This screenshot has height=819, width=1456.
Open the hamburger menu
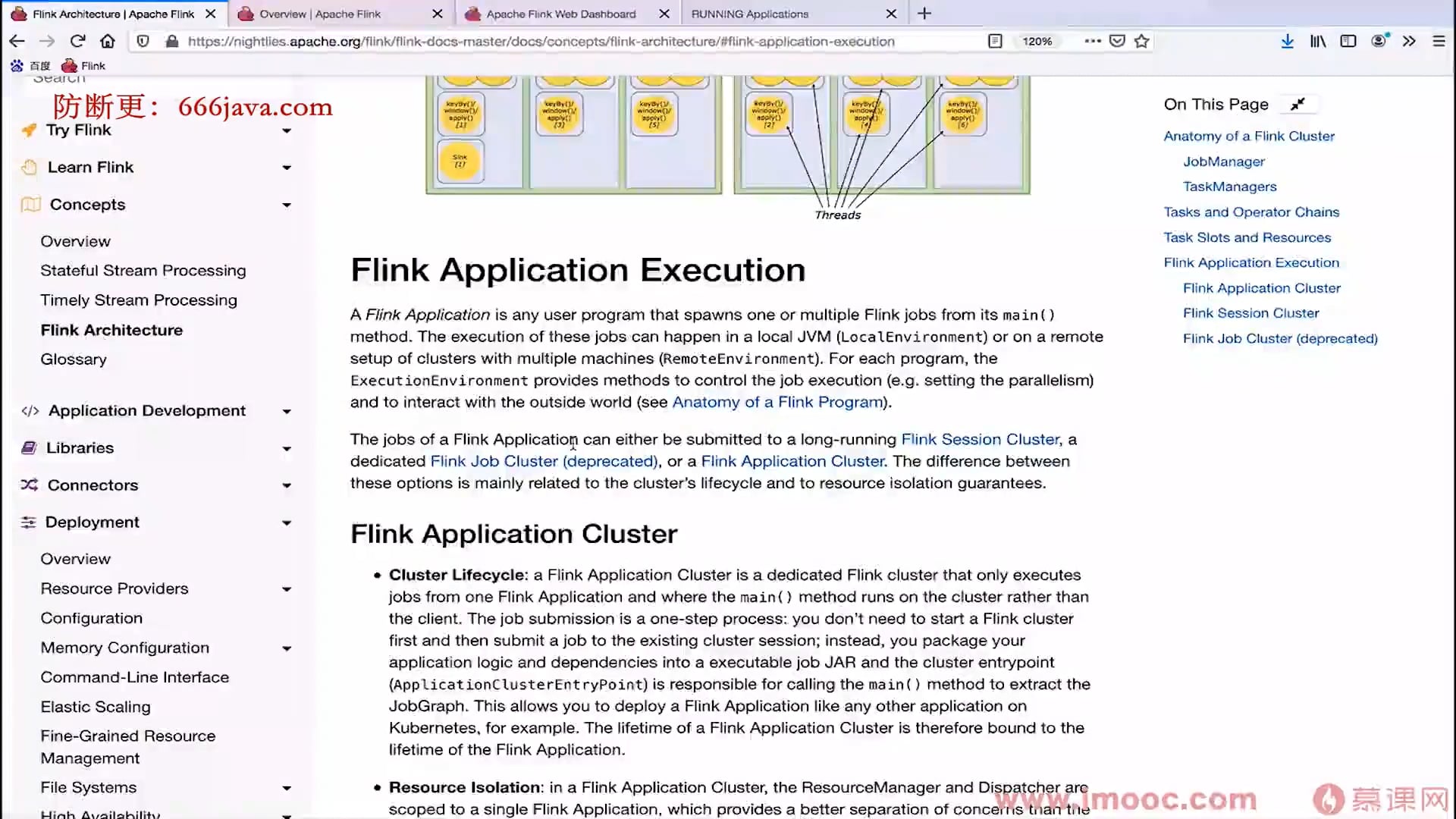pos(1439,41)
